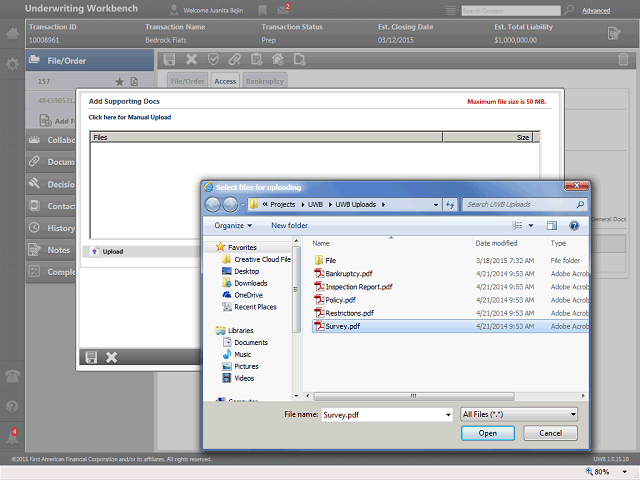
Task: Open the All Files type dropdown
Action: click(519, 414)
